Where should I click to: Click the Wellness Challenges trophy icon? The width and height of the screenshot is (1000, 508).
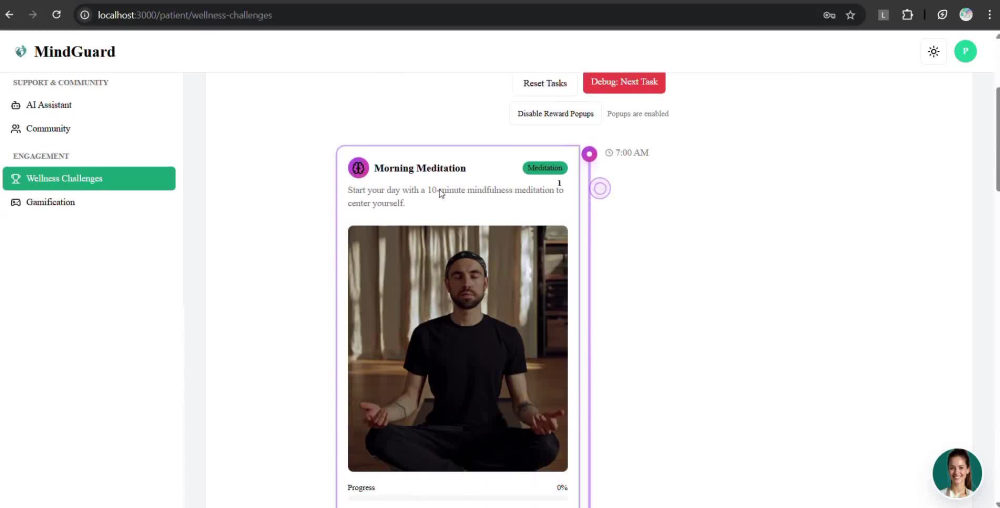click(x=16, y=178)
